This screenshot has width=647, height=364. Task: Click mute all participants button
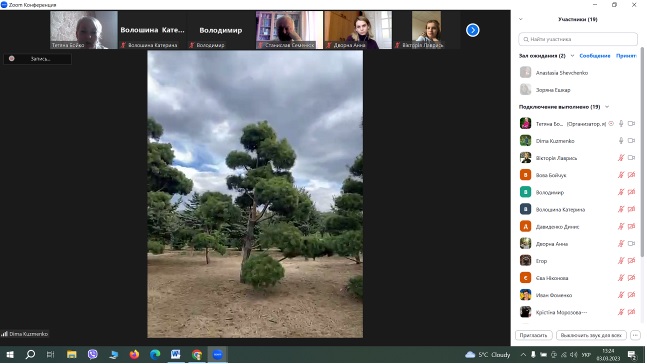[x=591, y=335]
